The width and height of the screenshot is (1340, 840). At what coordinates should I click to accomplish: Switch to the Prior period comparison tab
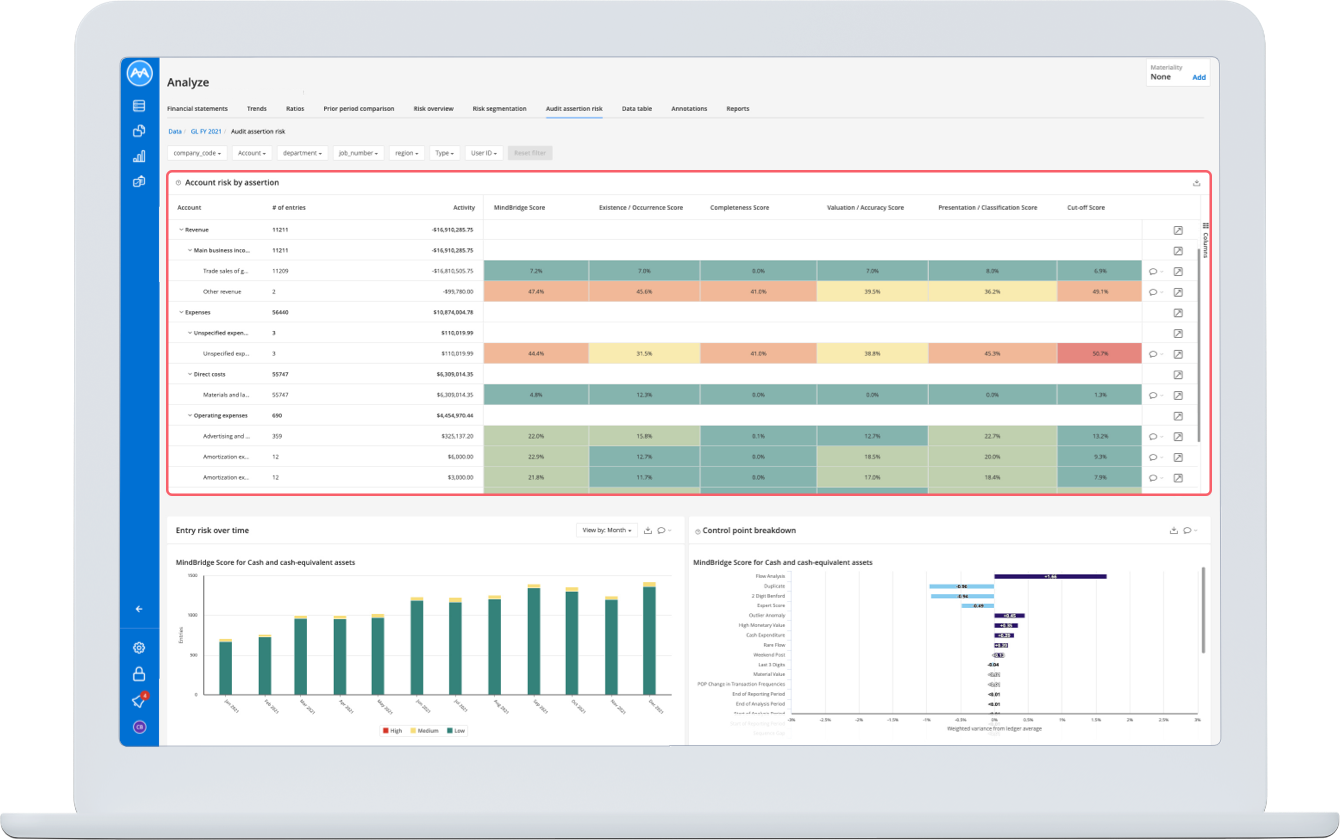[359, 108]
